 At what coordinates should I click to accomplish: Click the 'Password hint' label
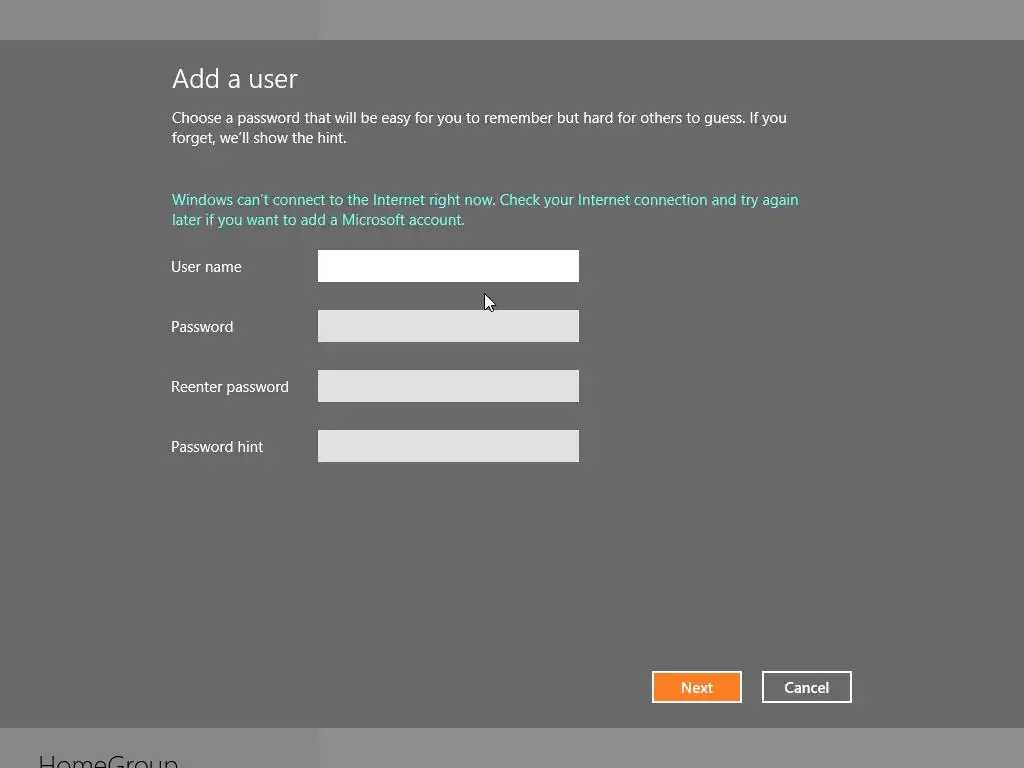point(217,447)
